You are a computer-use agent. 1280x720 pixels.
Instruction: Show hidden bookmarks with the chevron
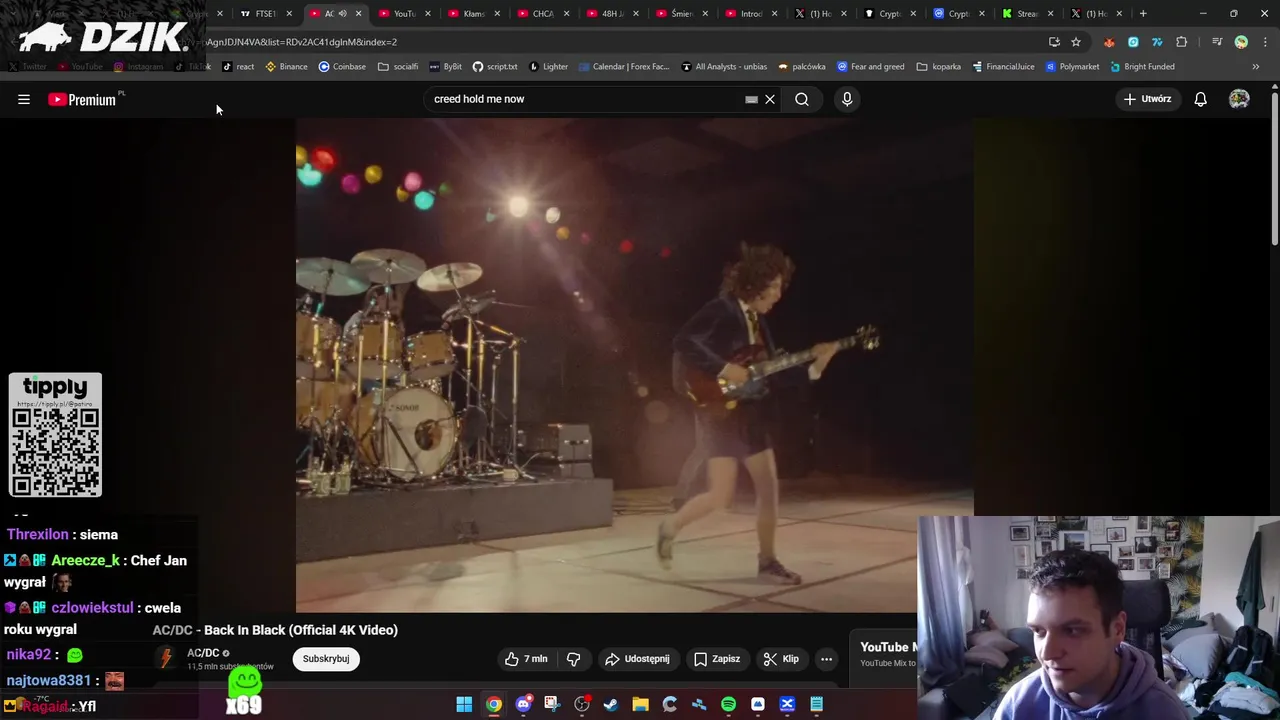1256,67
